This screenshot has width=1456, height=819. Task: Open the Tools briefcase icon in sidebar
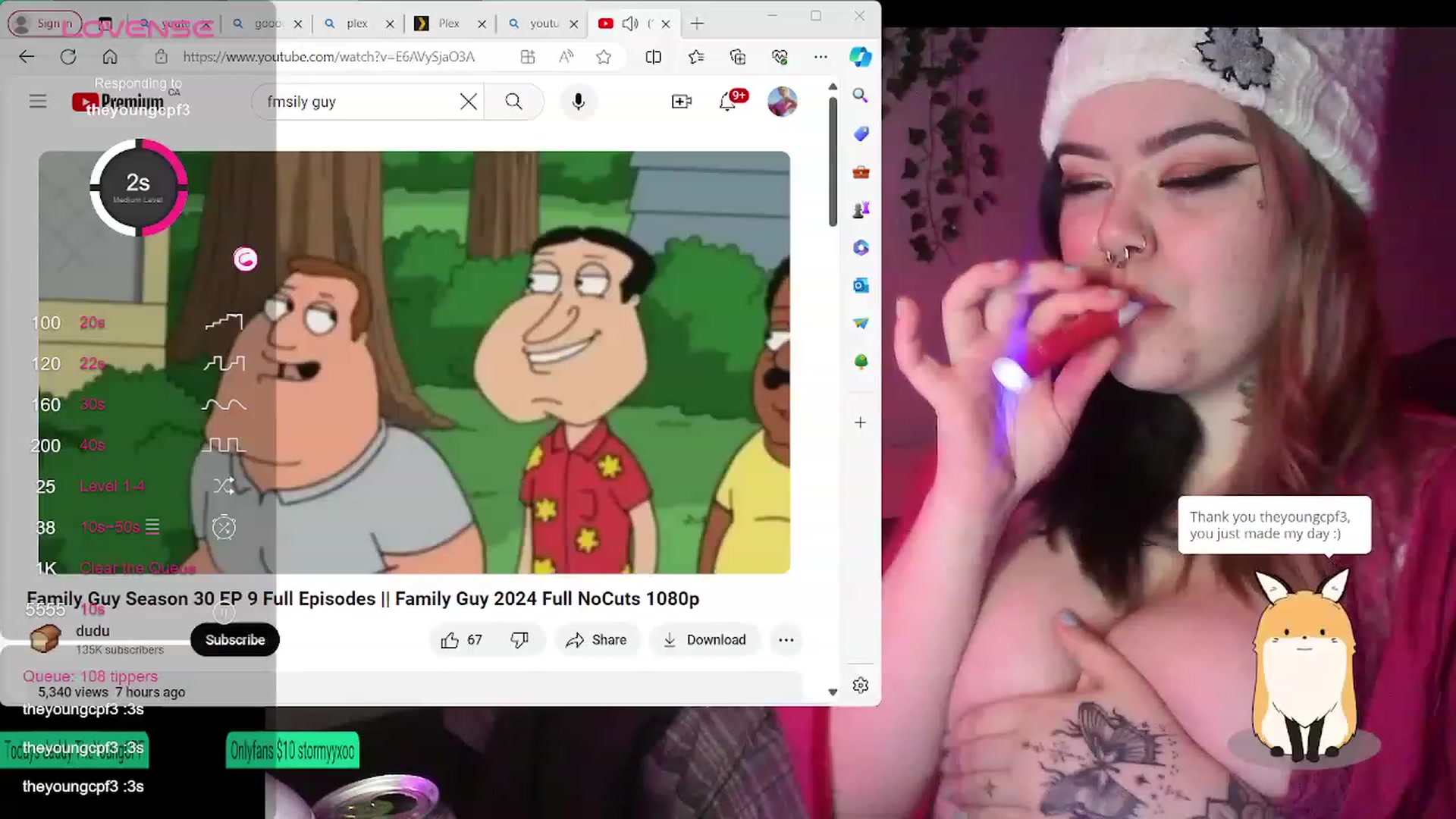(860, 172)
